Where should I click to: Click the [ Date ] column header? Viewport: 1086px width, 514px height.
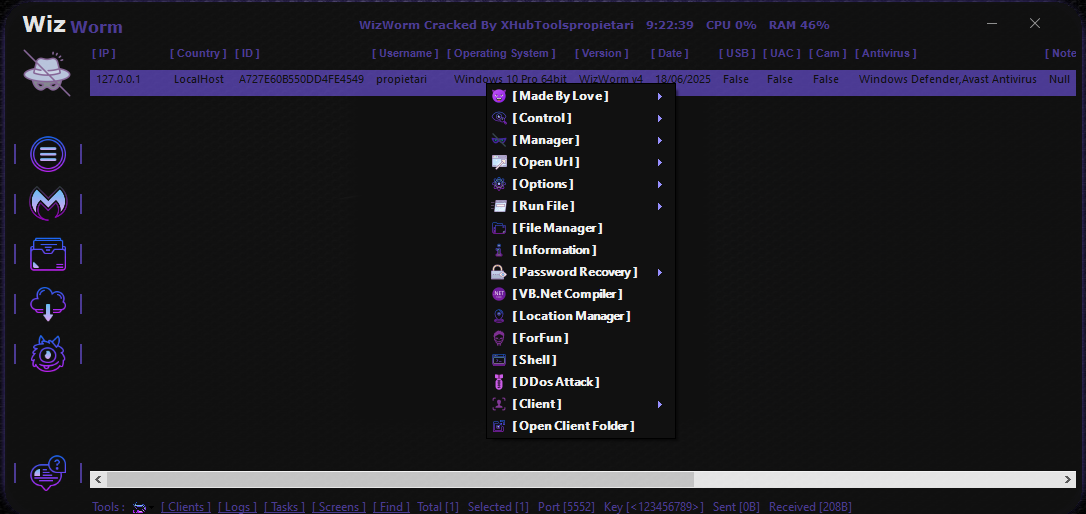pyautogui.click(x=670, y=53)
